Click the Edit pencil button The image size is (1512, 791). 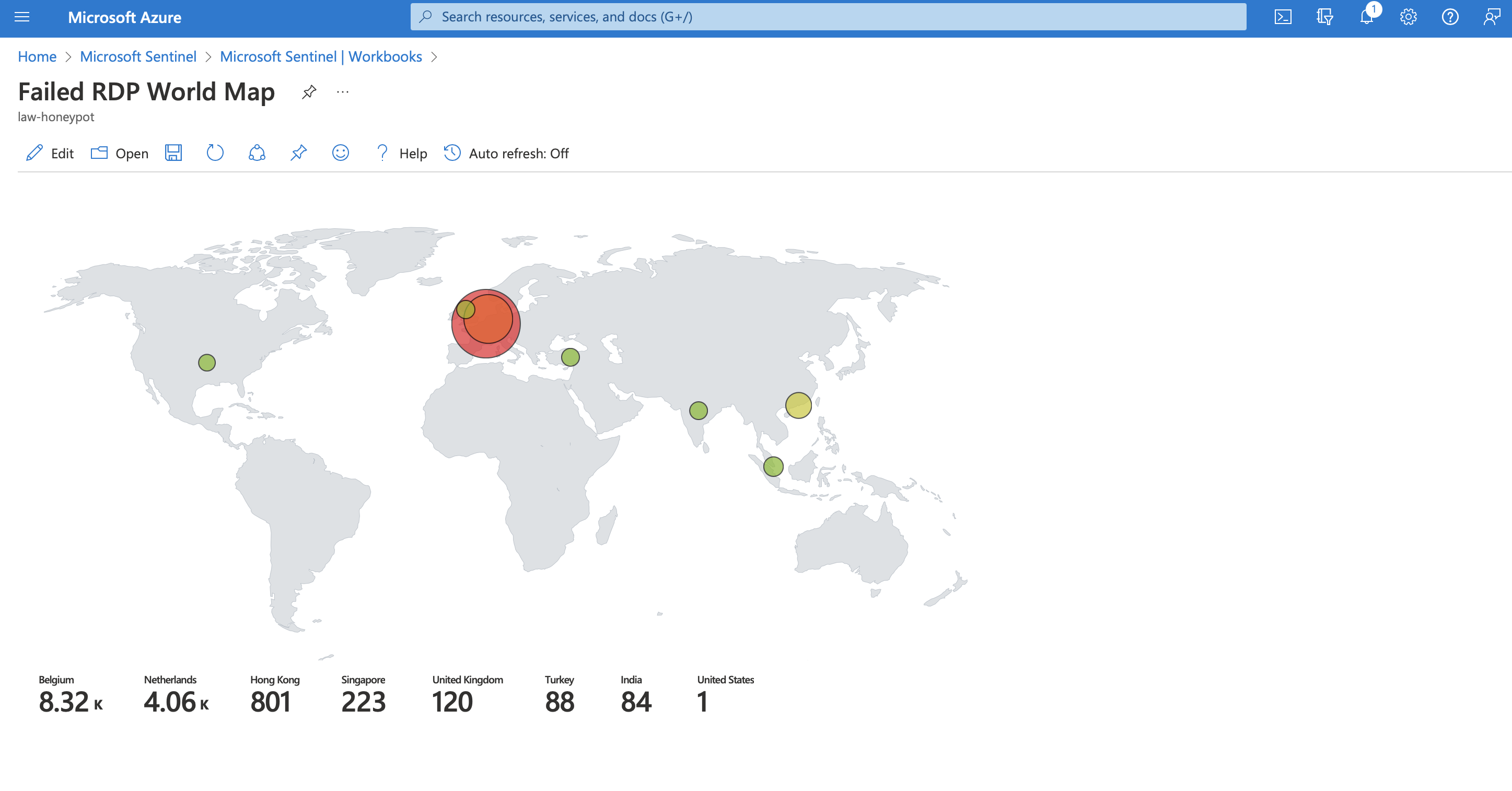(x=50, y=153)
